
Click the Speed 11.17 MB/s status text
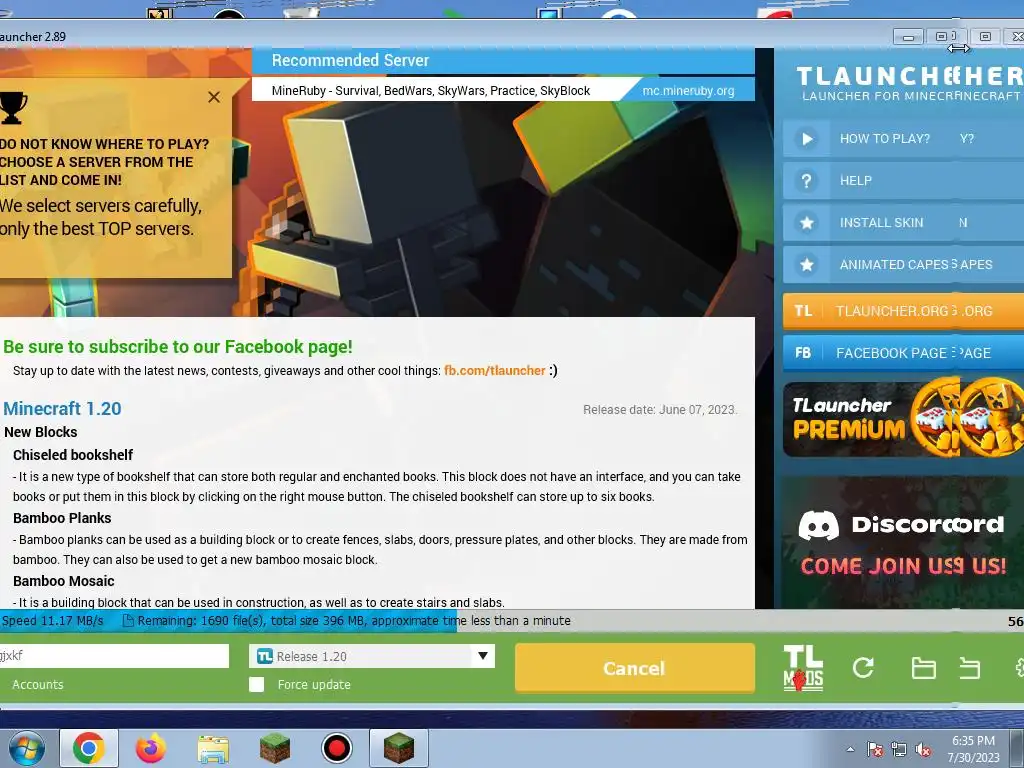53,620
